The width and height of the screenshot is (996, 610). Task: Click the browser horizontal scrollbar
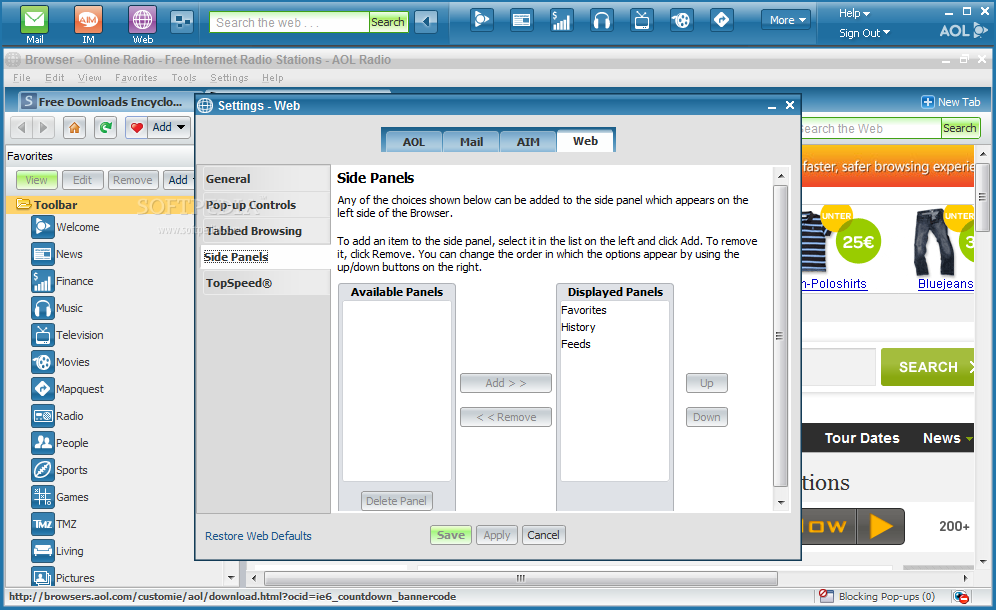521,578
